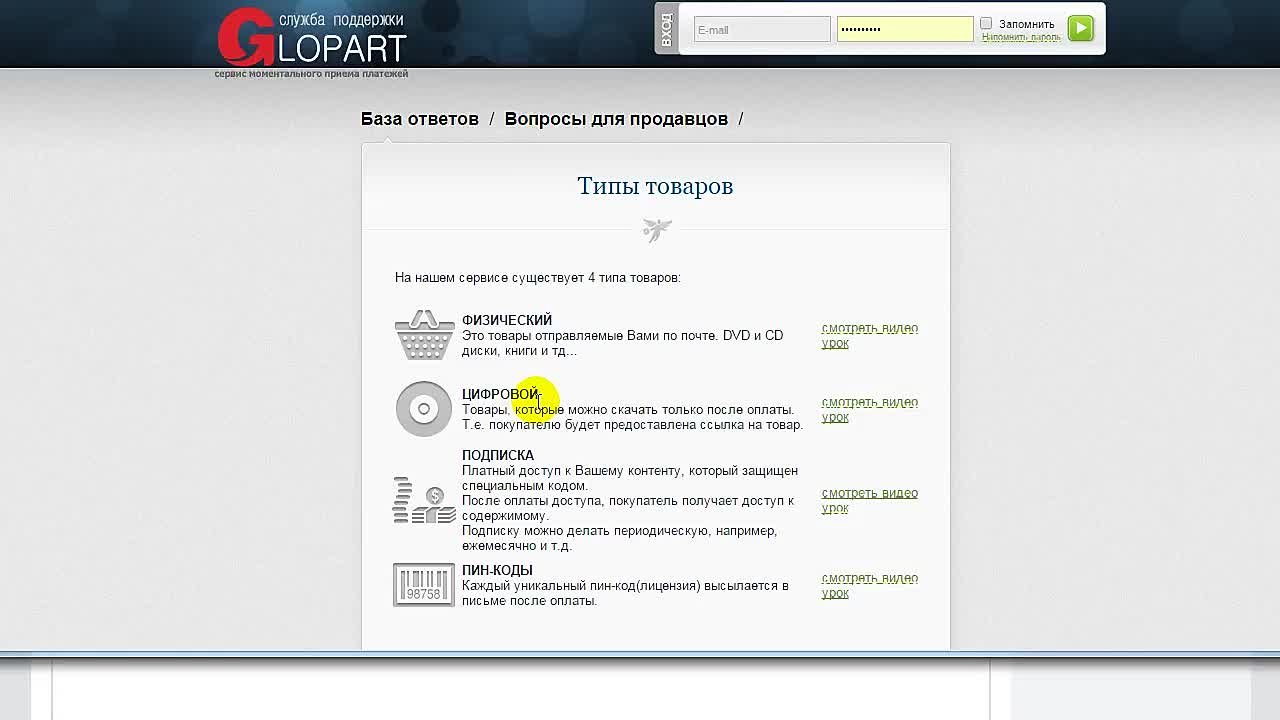Click the Типы товаров page title
This screenshot has height=720, width=1280.
(x=655, y=186)
